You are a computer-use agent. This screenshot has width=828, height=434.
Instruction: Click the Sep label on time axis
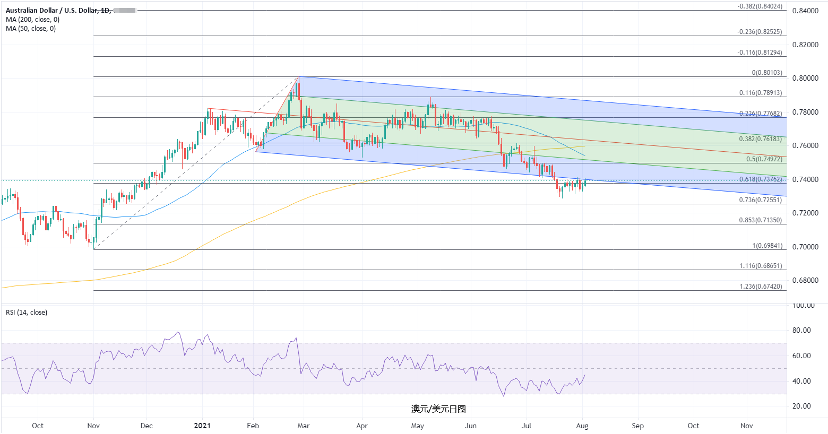click(638, 426)
